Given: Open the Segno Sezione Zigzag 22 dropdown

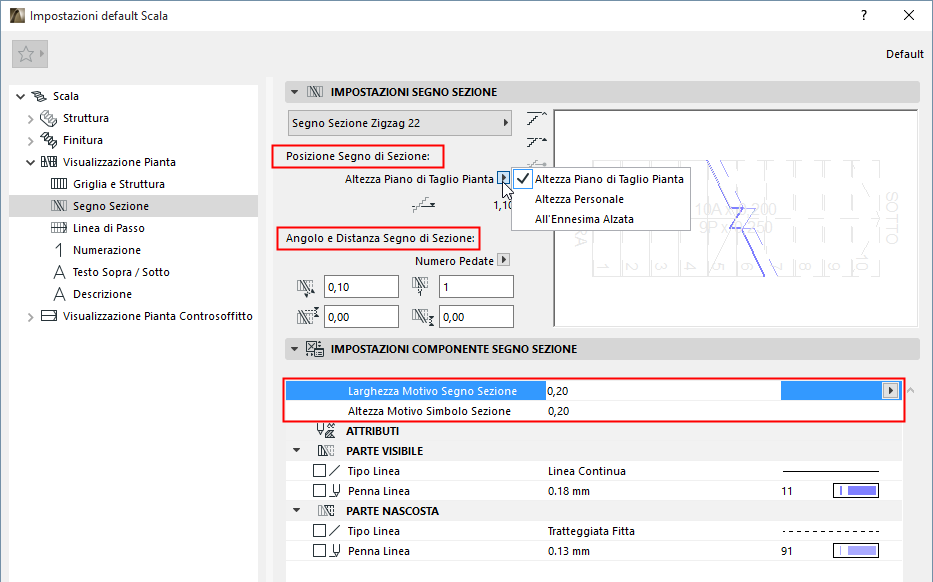Looking at the screenshot, I should coord(400,123).
